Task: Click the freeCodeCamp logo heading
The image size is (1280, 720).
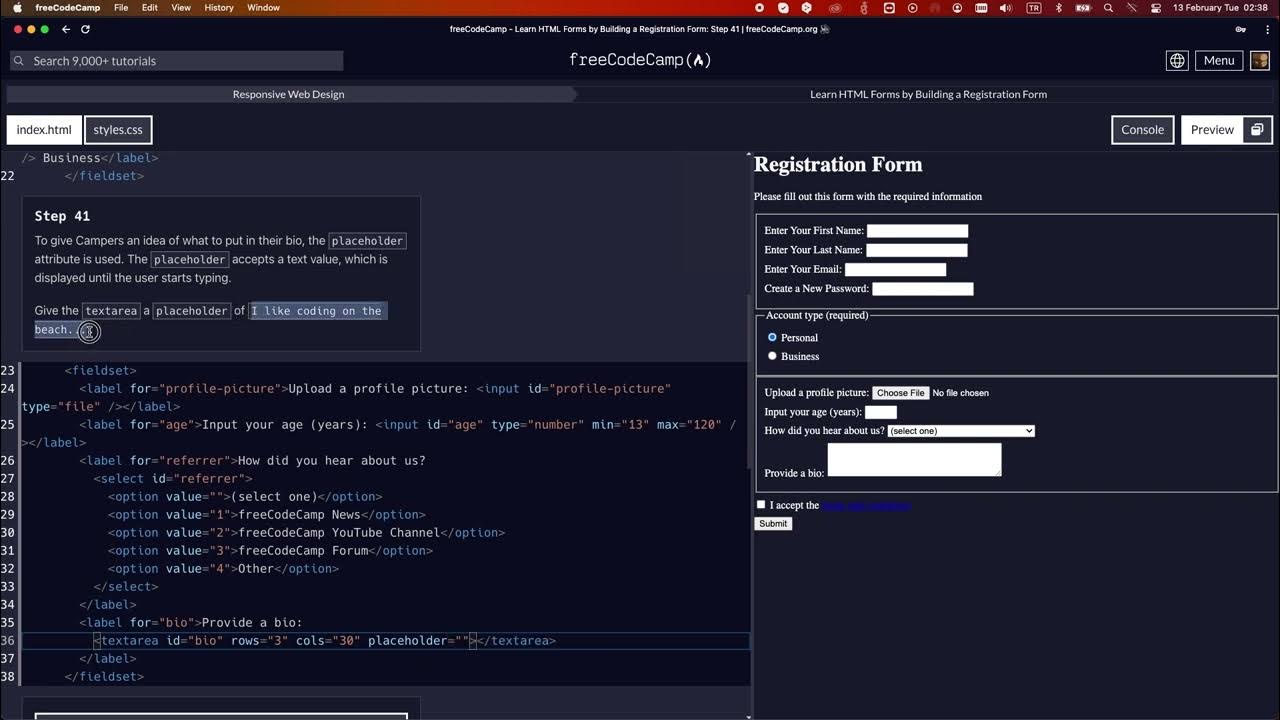Action: click(x=640, y=60)
